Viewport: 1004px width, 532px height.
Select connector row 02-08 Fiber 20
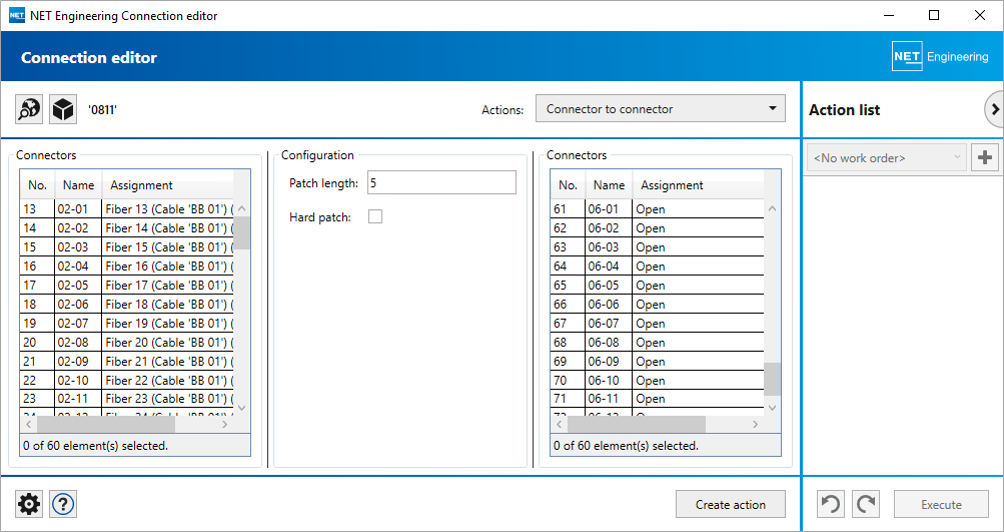(127, 342)
